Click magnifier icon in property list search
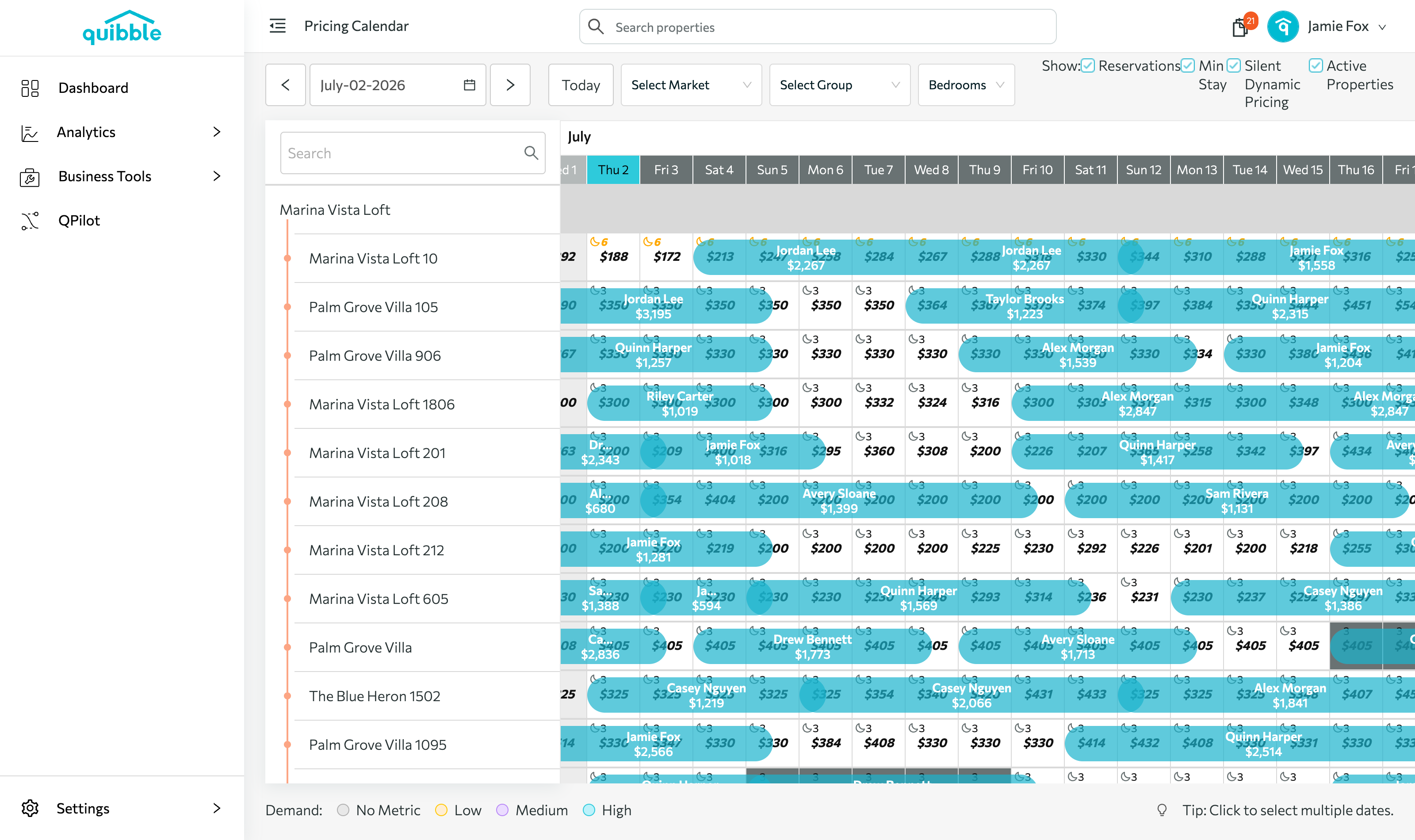1415x840 pixels. coord(531,152)
